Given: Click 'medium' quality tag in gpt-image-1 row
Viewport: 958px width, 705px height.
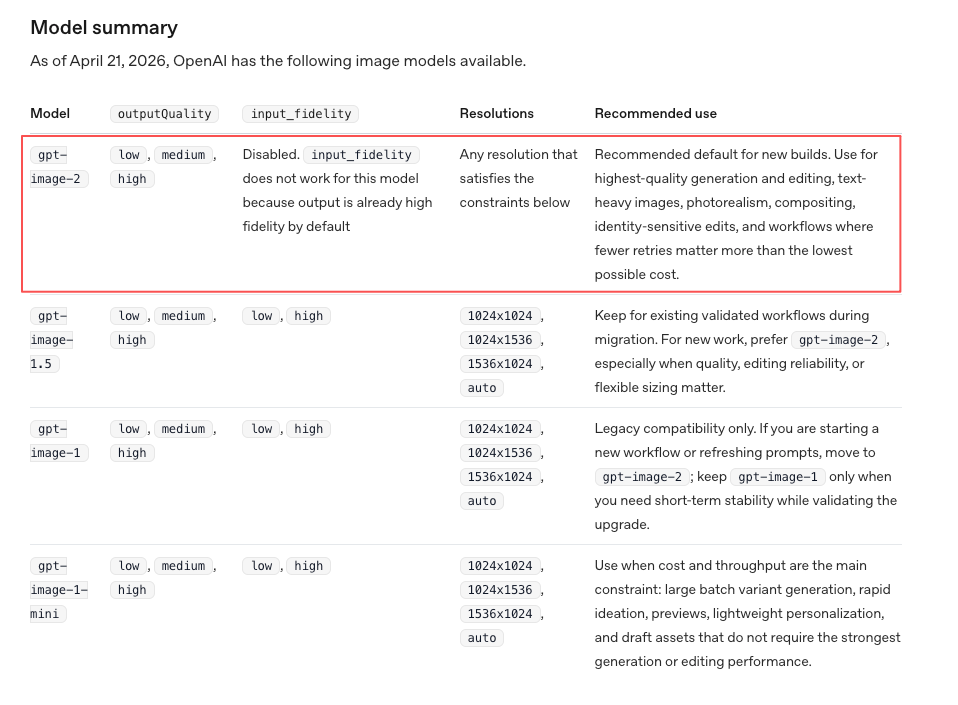Looking at the screenshot, I should [183, 429].
